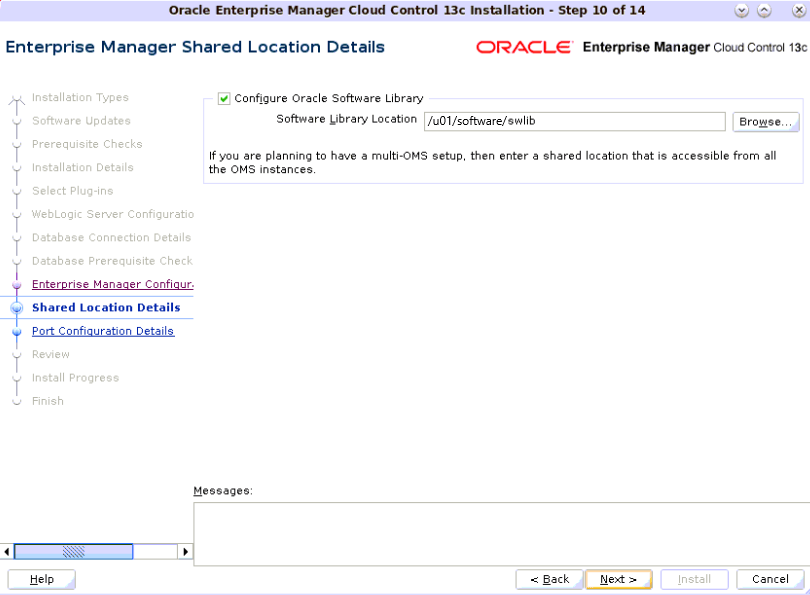
Task: Click the Finish step node icon
Action: click(x=17, y=401)
